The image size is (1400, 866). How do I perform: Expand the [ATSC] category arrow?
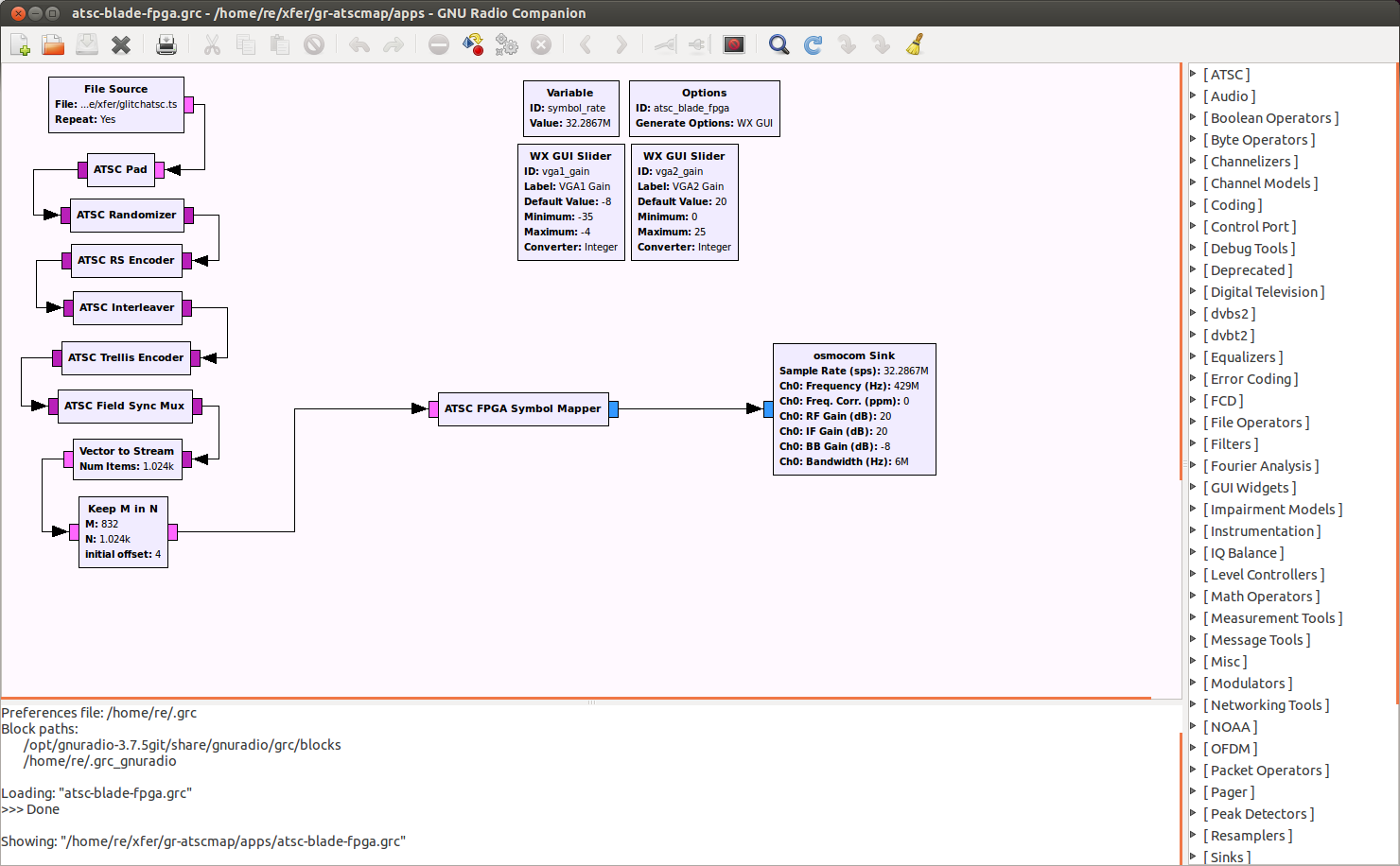(x=1193, y=74)
